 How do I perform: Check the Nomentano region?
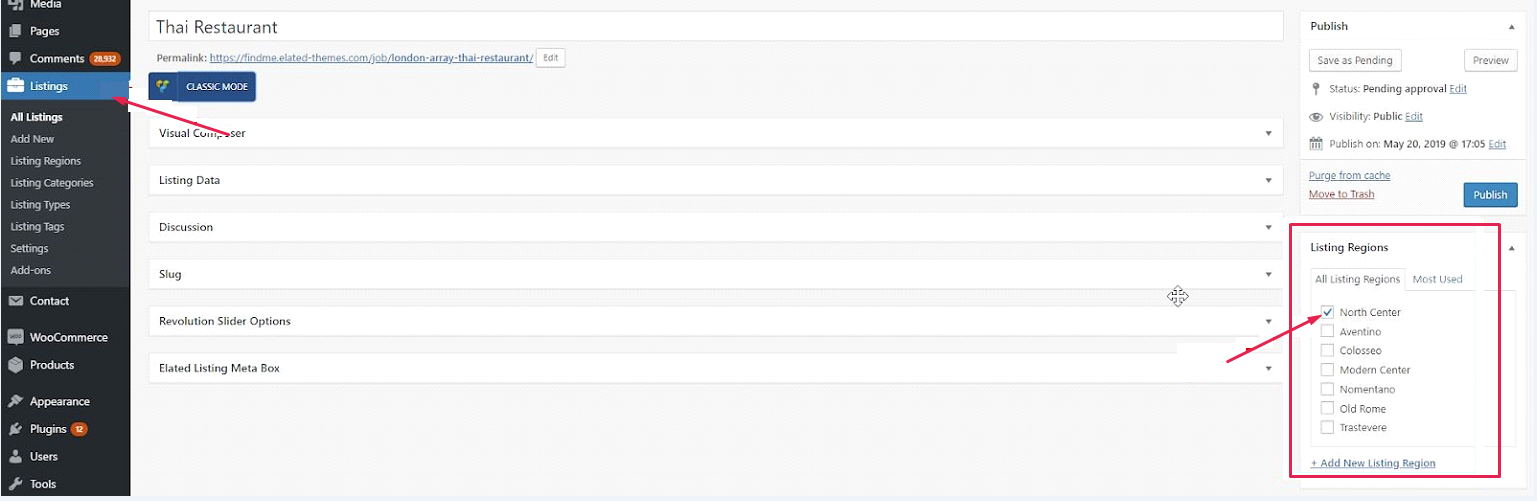click(x=1327, y=389)
